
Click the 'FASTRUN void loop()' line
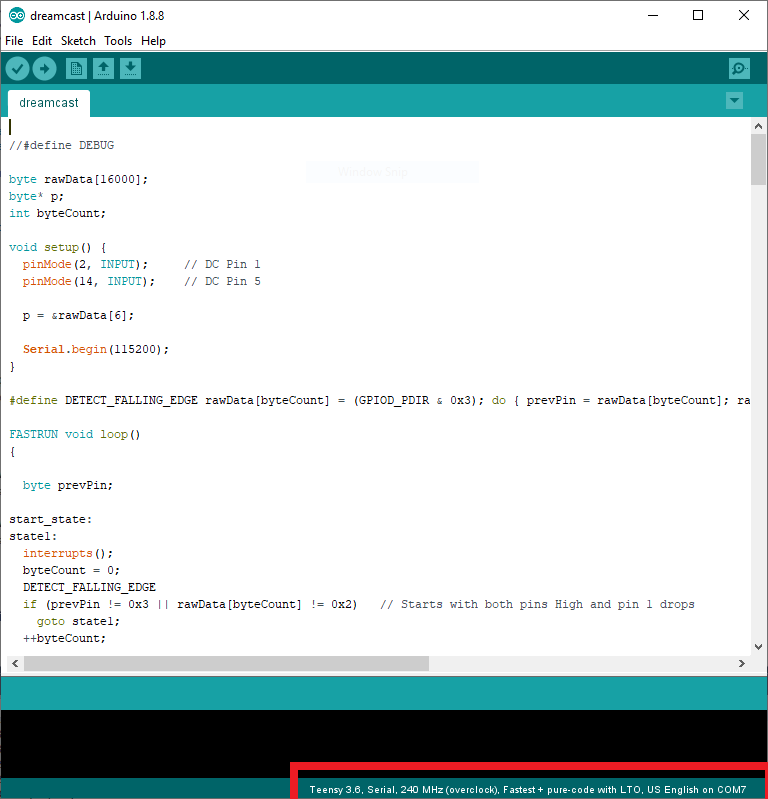tap(74, 434)
